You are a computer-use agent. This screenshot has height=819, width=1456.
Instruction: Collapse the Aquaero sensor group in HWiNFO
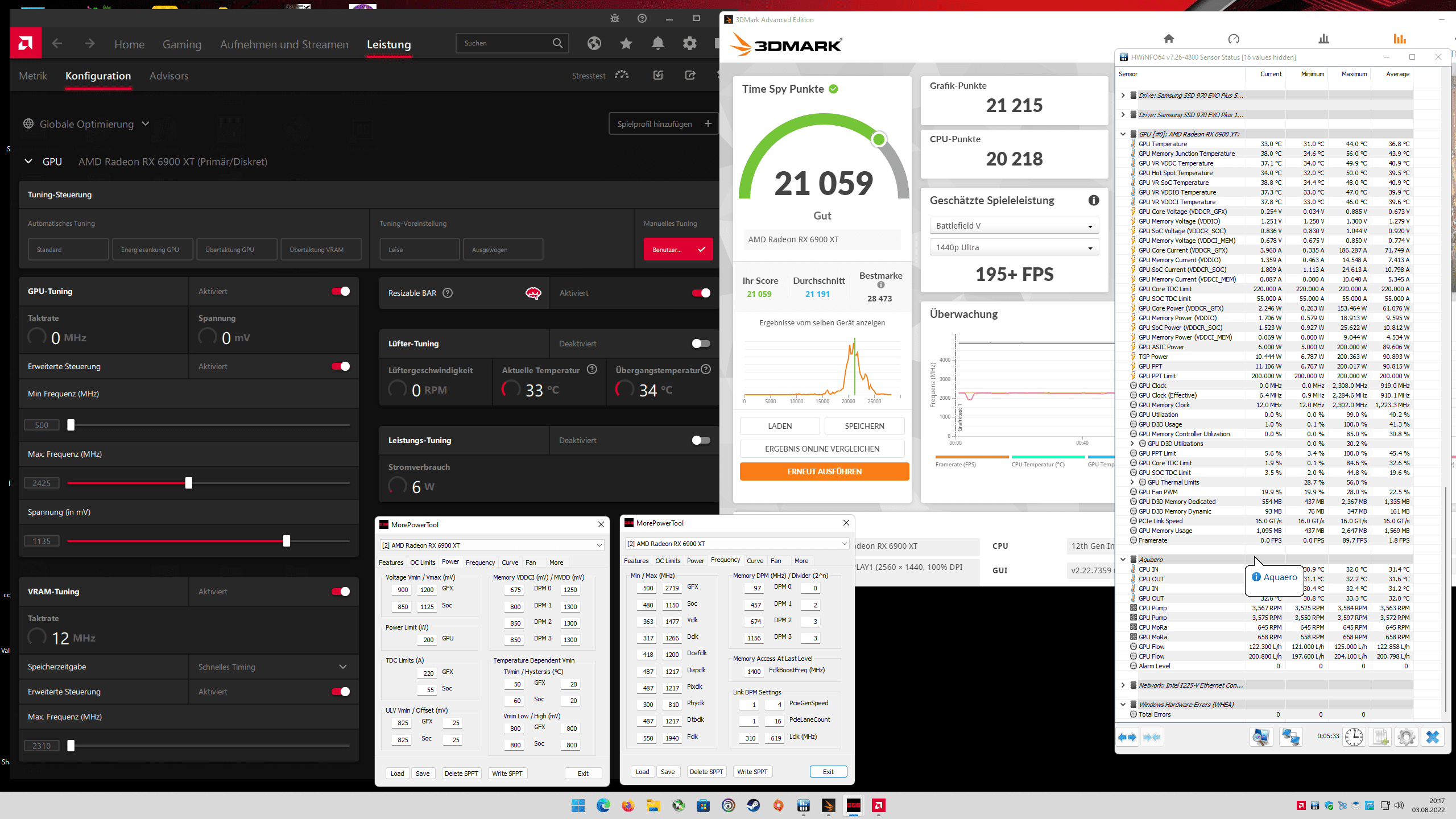[1123, 560]
